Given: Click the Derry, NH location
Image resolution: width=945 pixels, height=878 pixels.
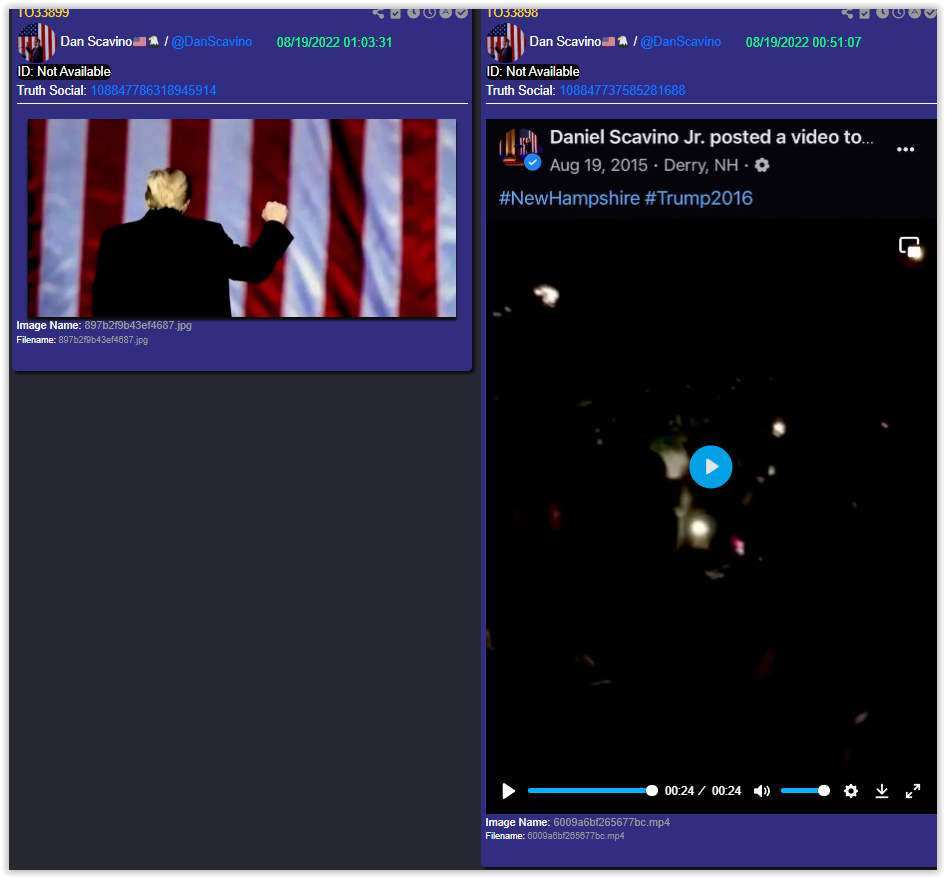Looking at the screenshot, I should pyautogui.click(x=700, y=165).
